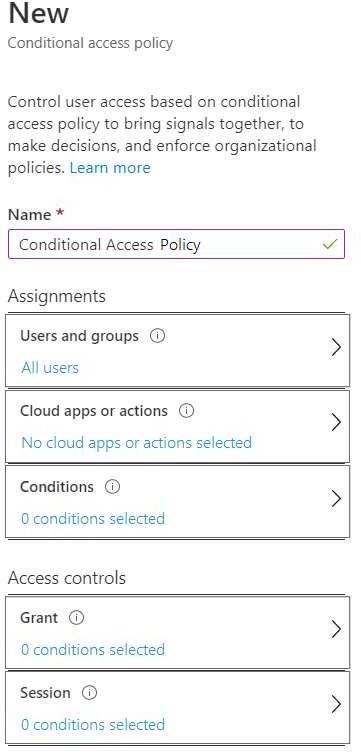361x752 pixels.
Task: Expand the Cloud apps or actions chevron
Action: pyautogui.click(x=336, y=423)
